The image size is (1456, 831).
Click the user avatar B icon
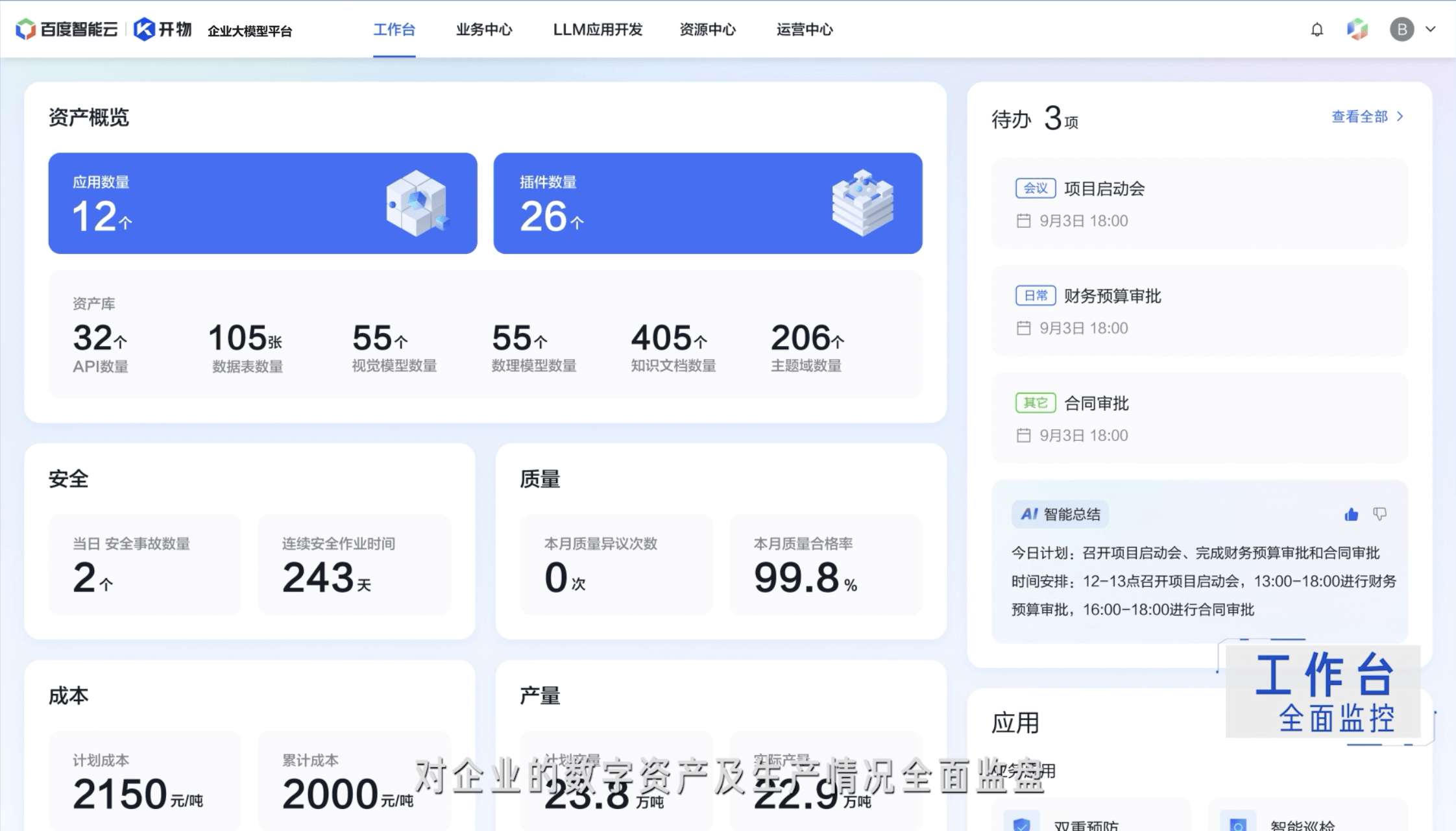click(x=1401, y=29)
